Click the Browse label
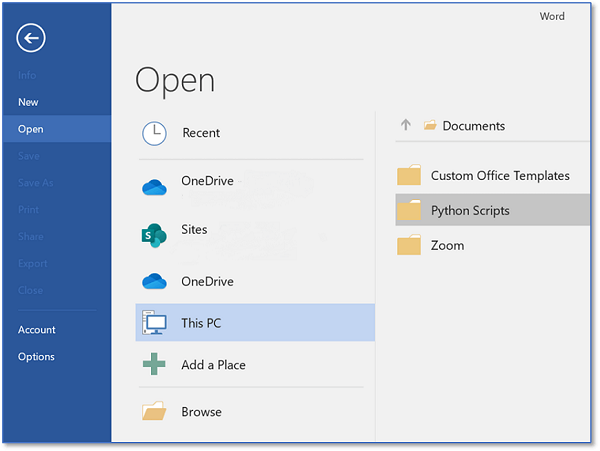 pos(202,412)
